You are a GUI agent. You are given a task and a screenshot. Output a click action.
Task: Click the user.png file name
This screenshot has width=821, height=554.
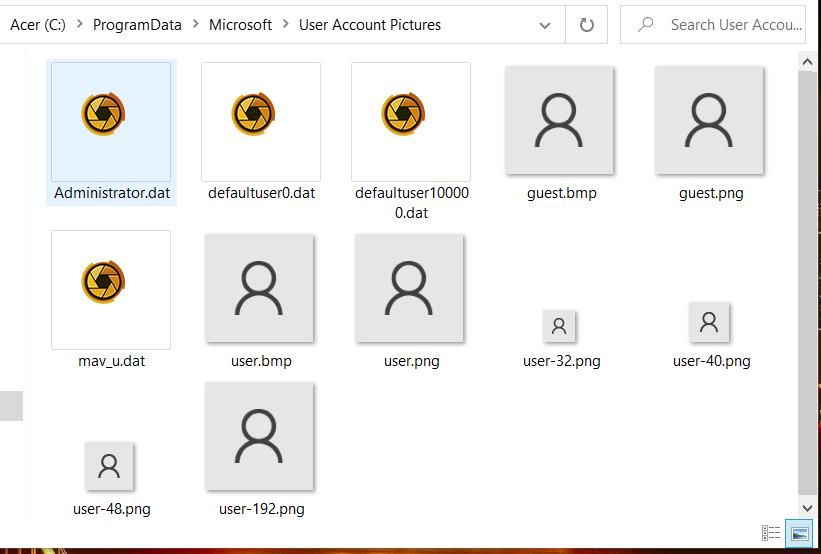[x=412, y=361]
